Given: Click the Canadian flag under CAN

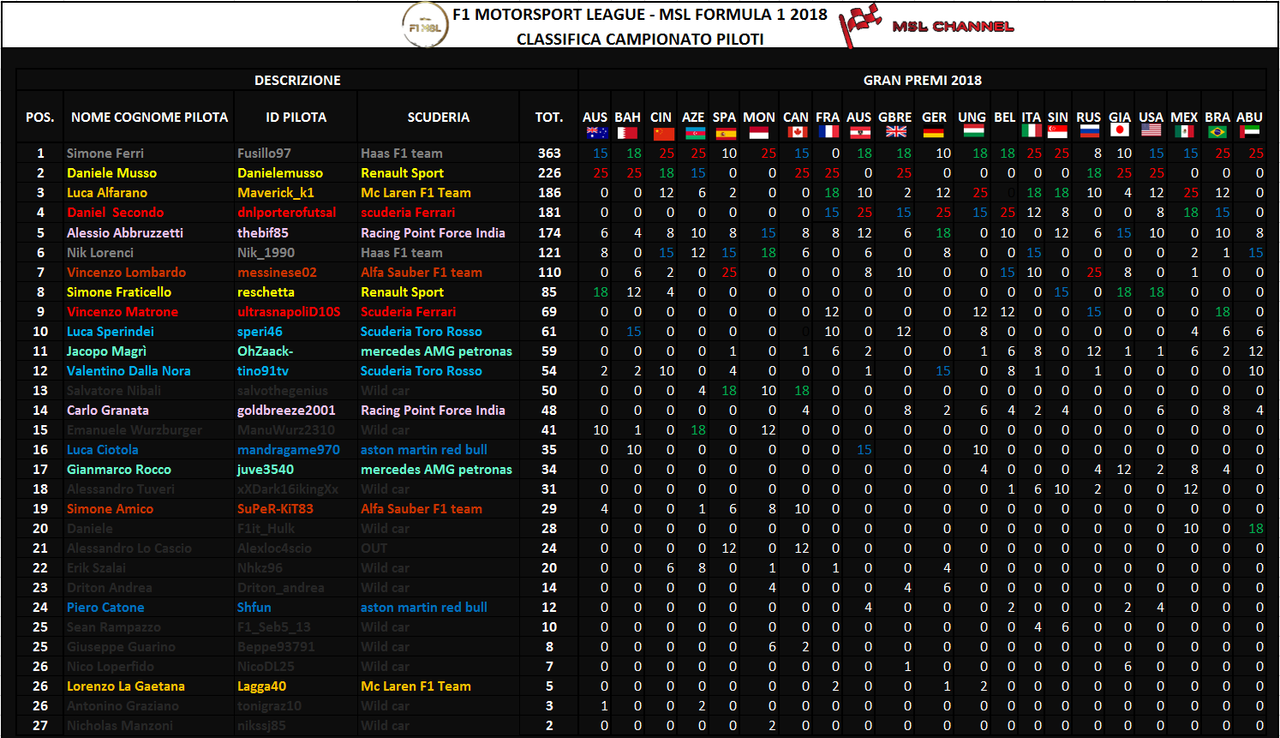Looking at the screenshot, I should [x=796, y=132].
